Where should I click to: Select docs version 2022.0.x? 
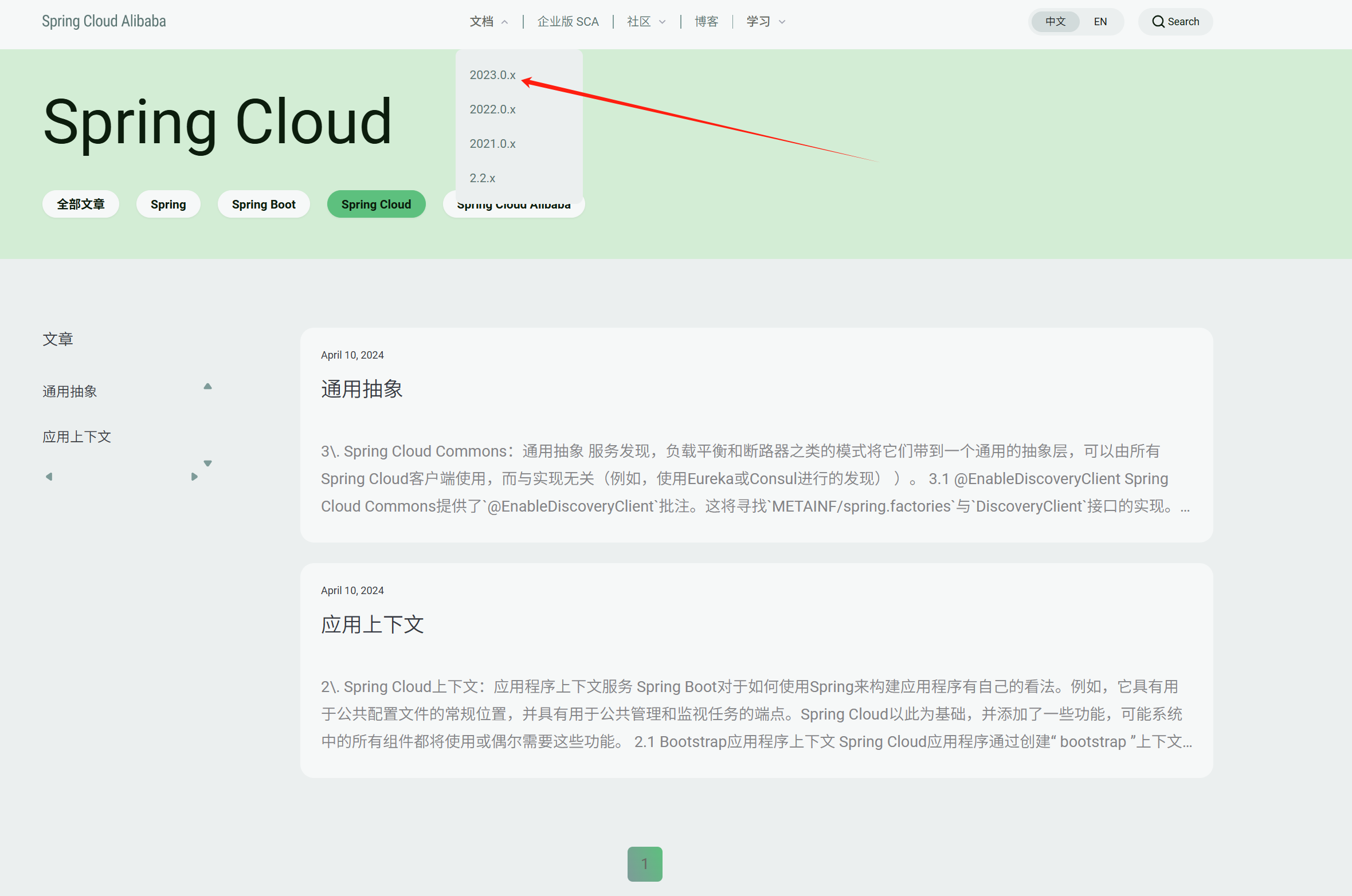(x=492, y=109)
